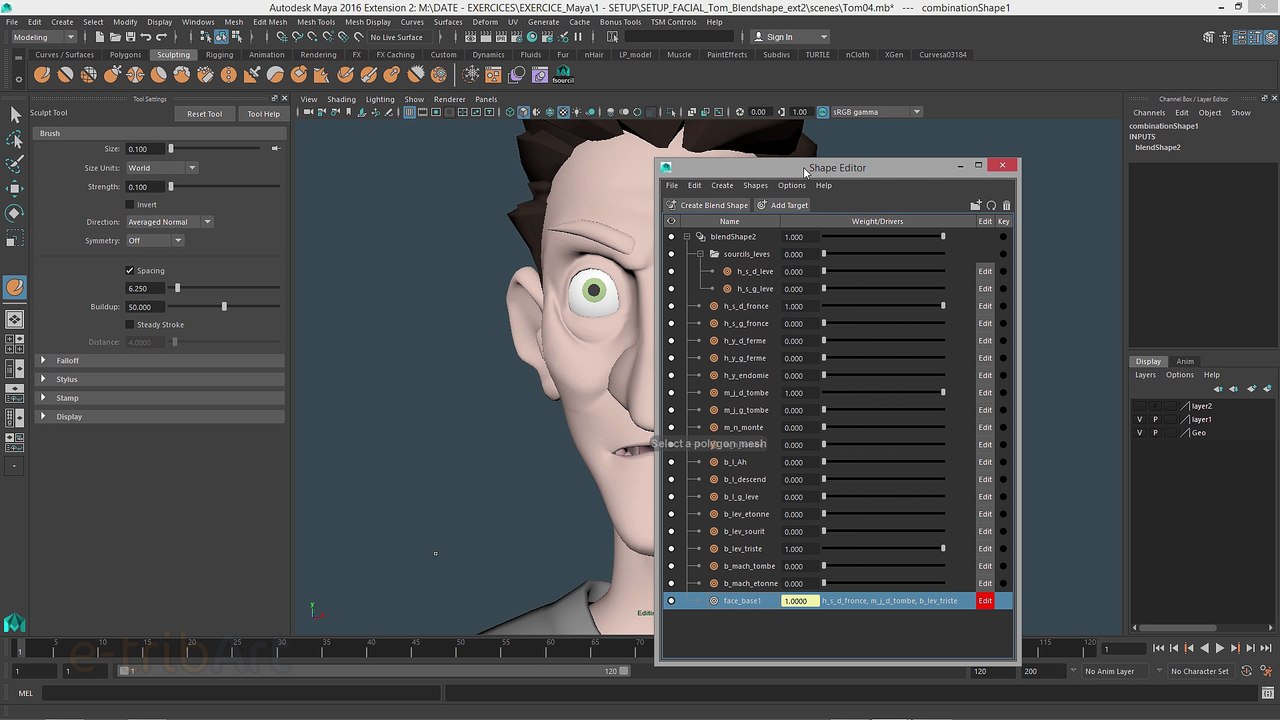
Task: Switch to the Rigging shelf tab
Action: point(219,55)
